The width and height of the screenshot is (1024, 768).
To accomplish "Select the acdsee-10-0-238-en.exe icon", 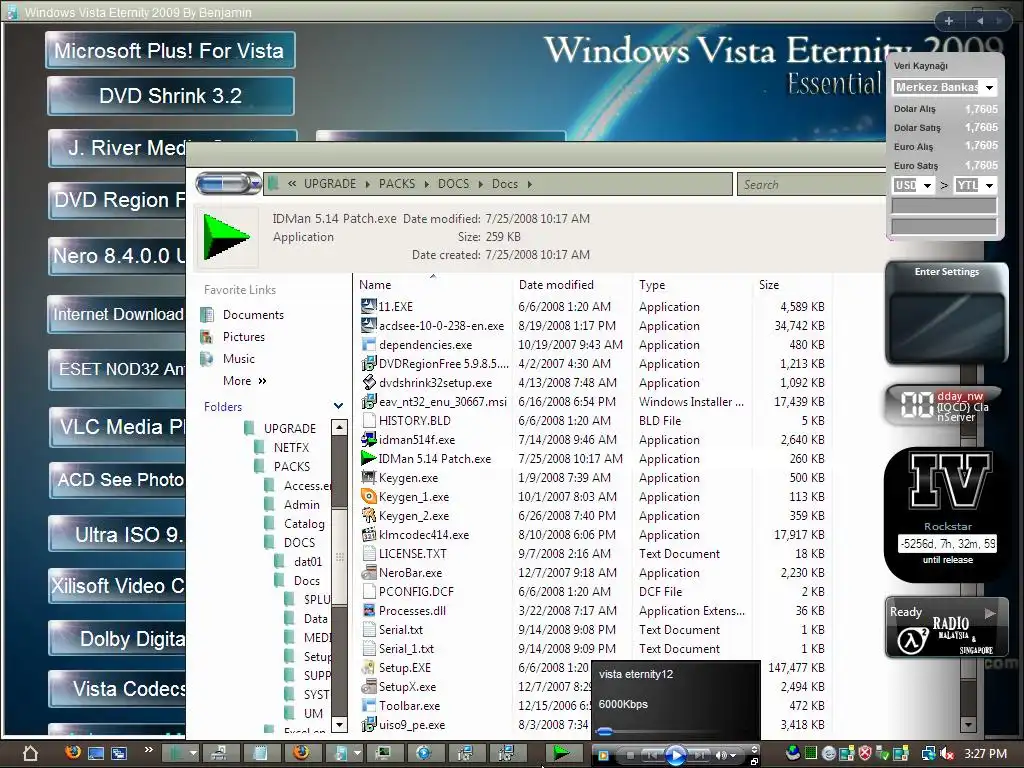I will [368, 325].
